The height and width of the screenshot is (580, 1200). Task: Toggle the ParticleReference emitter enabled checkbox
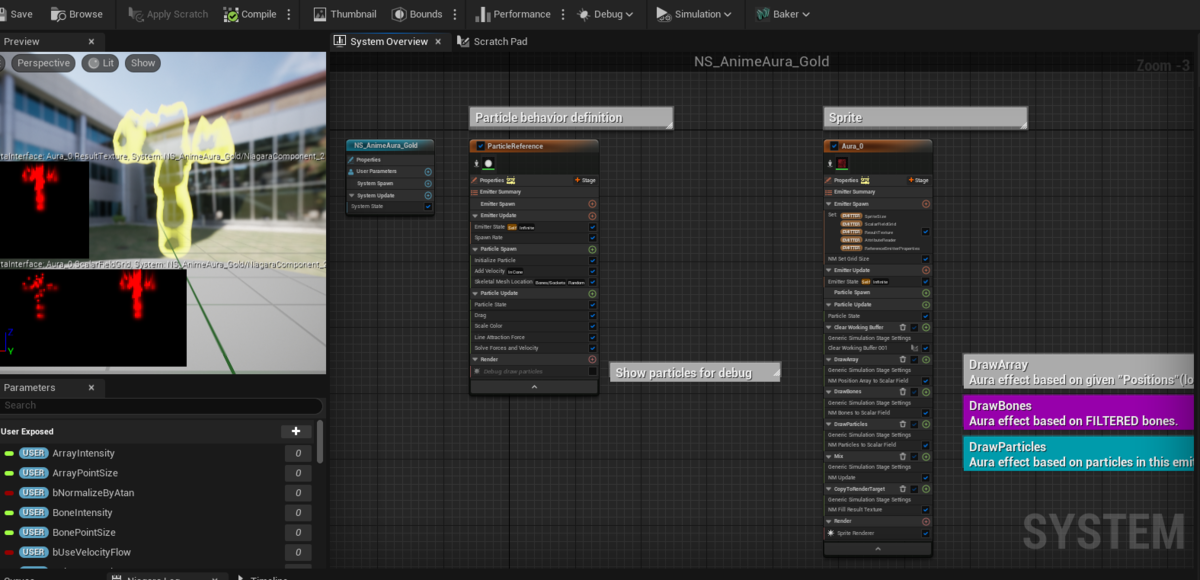point(481,146)
